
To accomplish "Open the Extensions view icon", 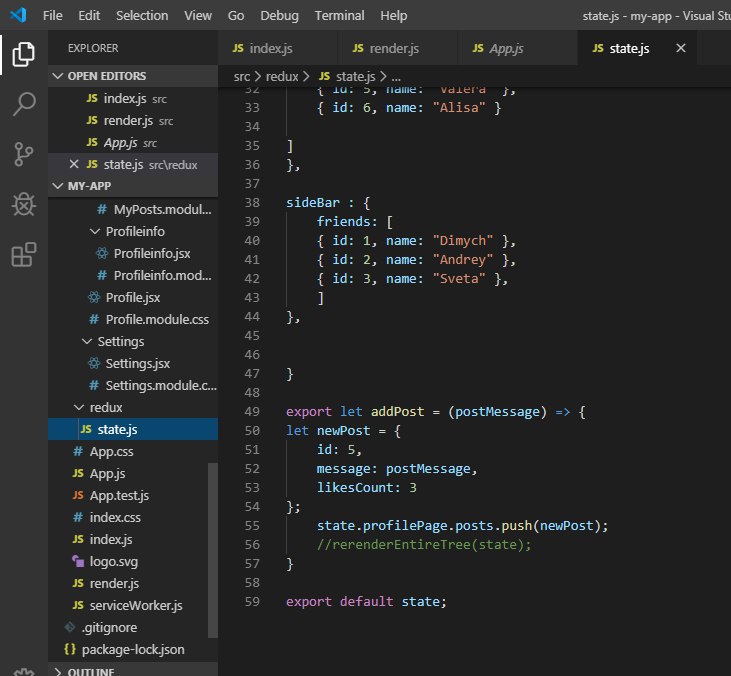I will pyautogui.click(x=23, y=256).
